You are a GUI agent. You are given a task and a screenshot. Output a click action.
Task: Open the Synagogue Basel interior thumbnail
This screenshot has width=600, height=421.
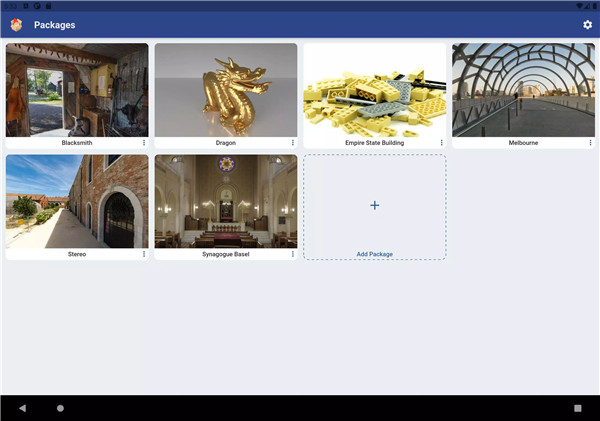coord(226,201)
